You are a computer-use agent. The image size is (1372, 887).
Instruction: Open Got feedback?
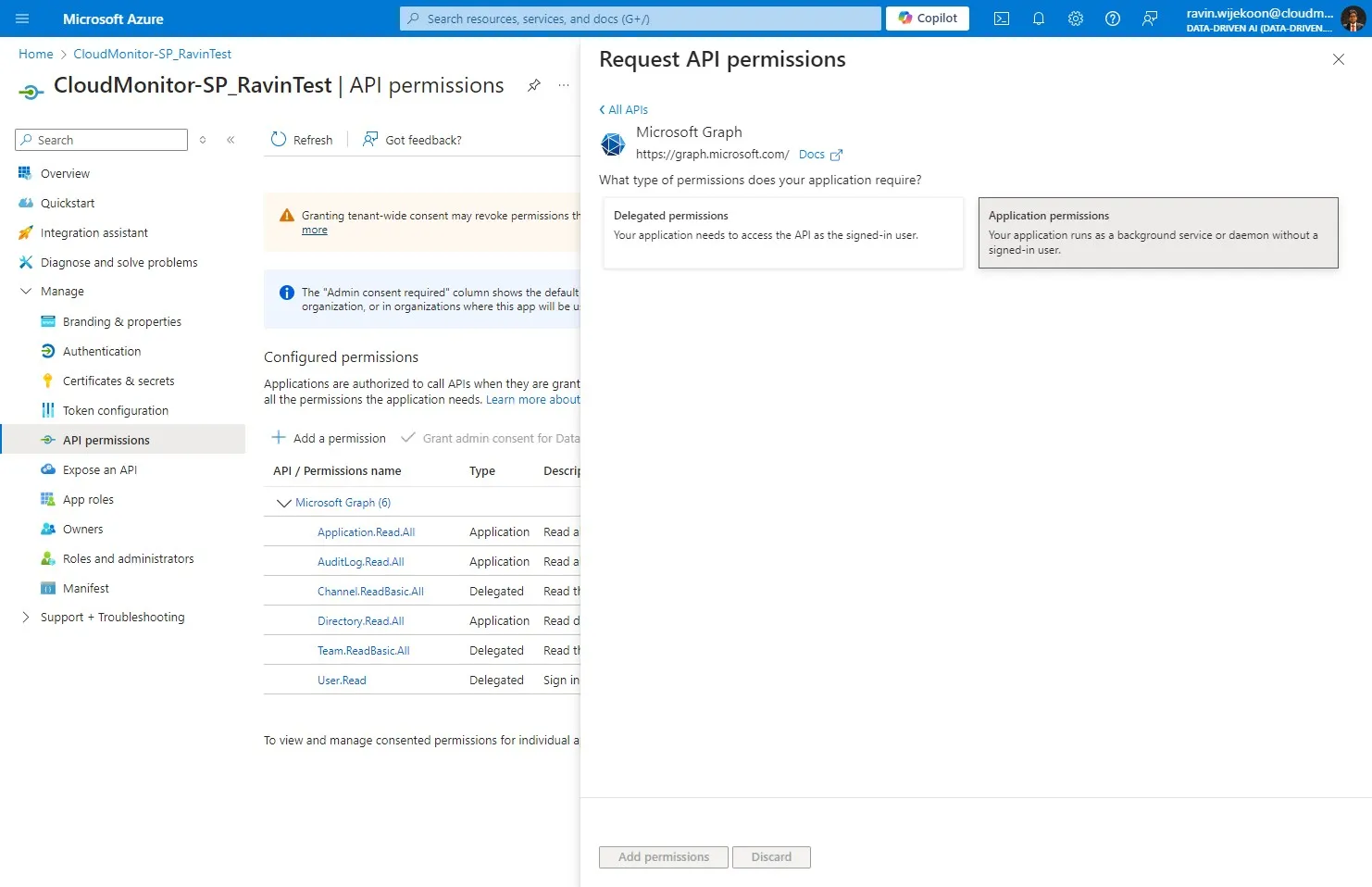412,140
